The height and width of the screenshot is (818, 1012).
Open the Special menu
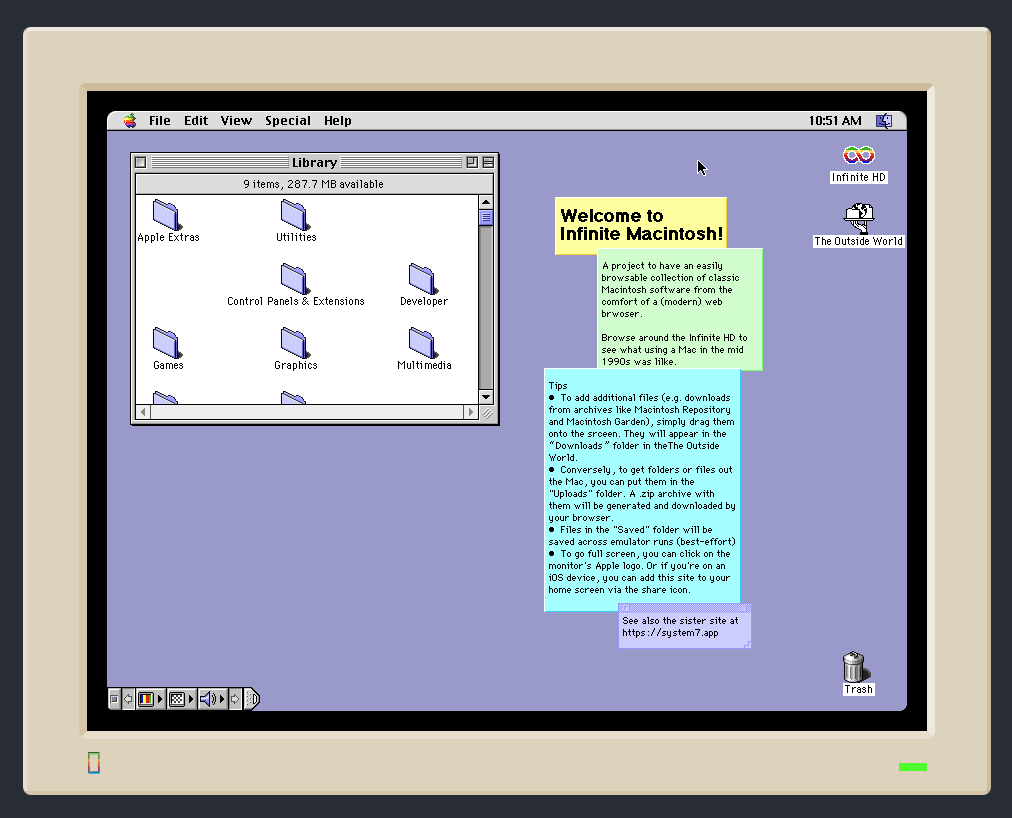(287, 120)
